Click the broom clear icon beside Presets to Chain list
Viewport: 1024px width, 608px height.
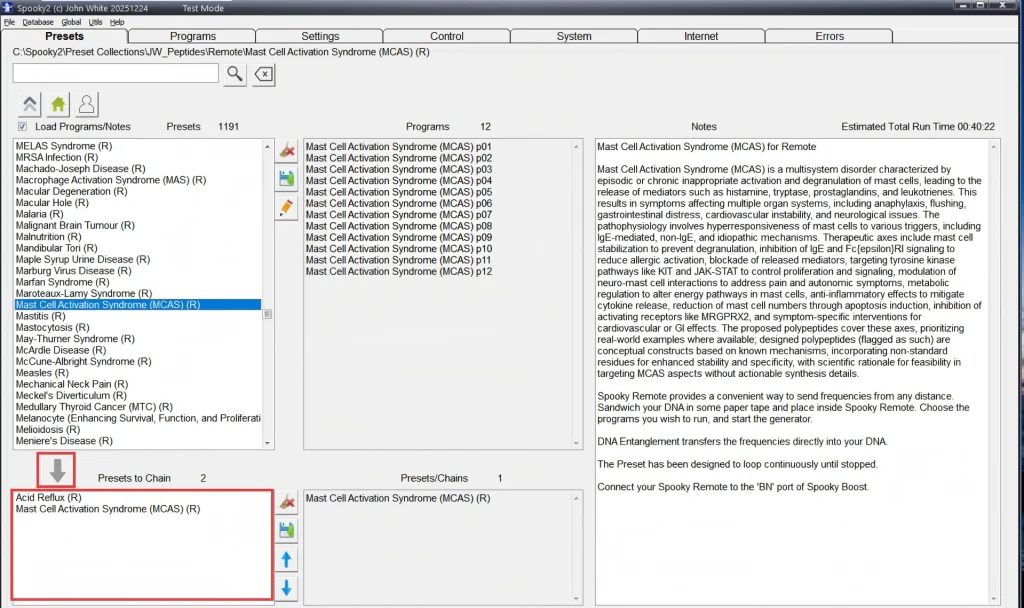(286, 502)
